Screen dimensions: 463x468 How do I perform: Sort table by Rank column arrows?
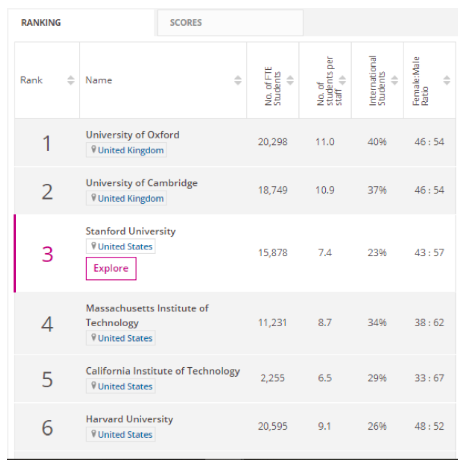pyautogui.click(x=71, y=80)
